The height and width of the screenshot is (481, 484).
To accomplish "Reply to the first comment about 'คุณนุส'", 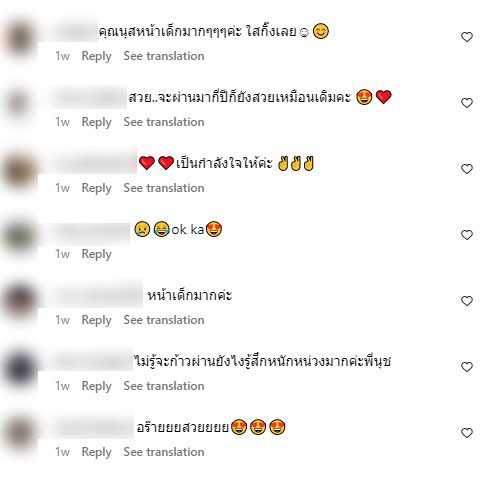I will 96,56.
